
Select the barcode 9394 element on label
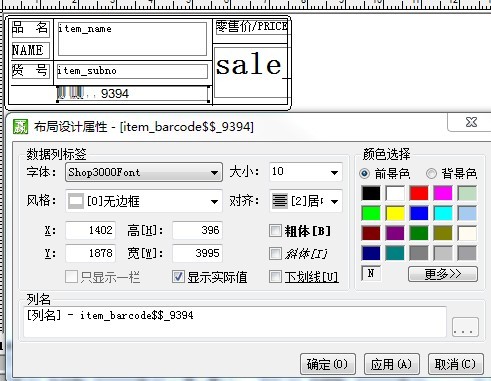click(134, 94)
